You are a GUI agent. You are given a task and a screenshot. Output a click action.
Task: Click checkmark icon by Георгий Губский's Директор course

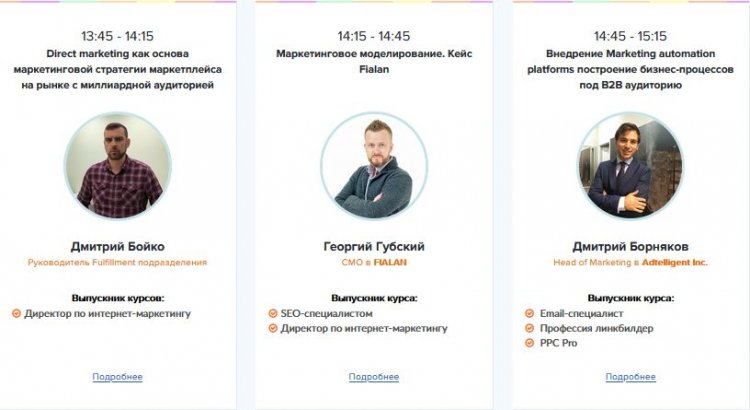coord(273,329)
